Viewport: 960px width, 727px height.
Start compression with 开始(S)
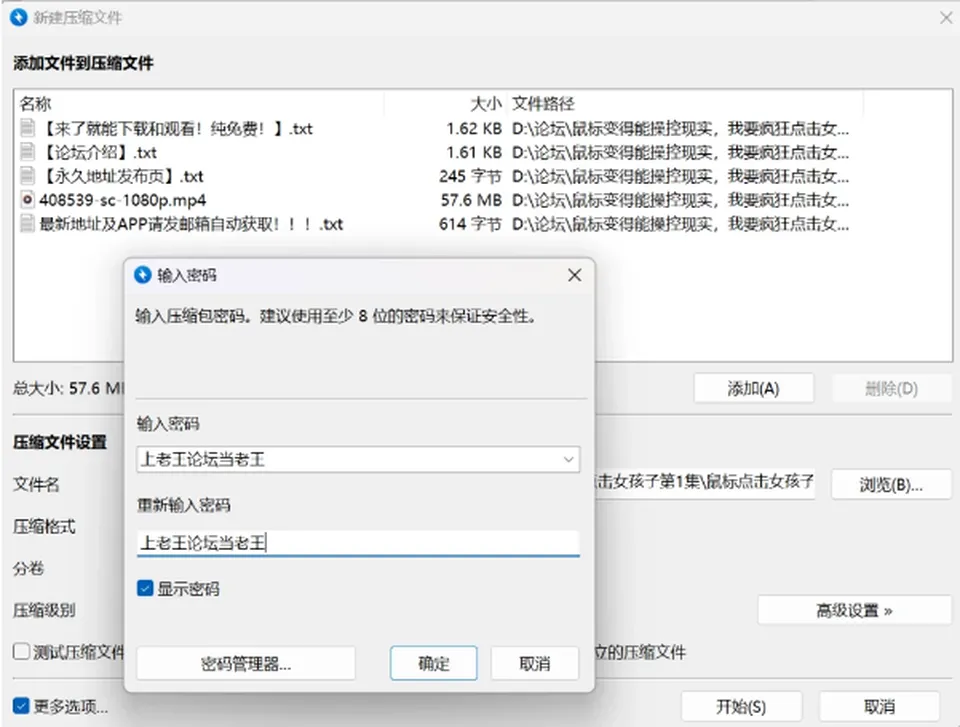[x=741, y=707]
